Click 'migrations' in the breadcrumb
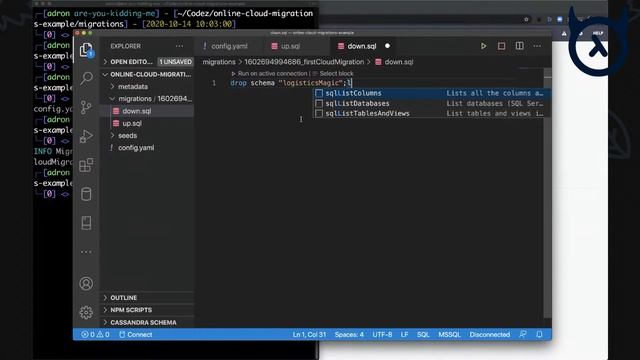The height and width of the screenshot is (360, 640). point(219,62)
